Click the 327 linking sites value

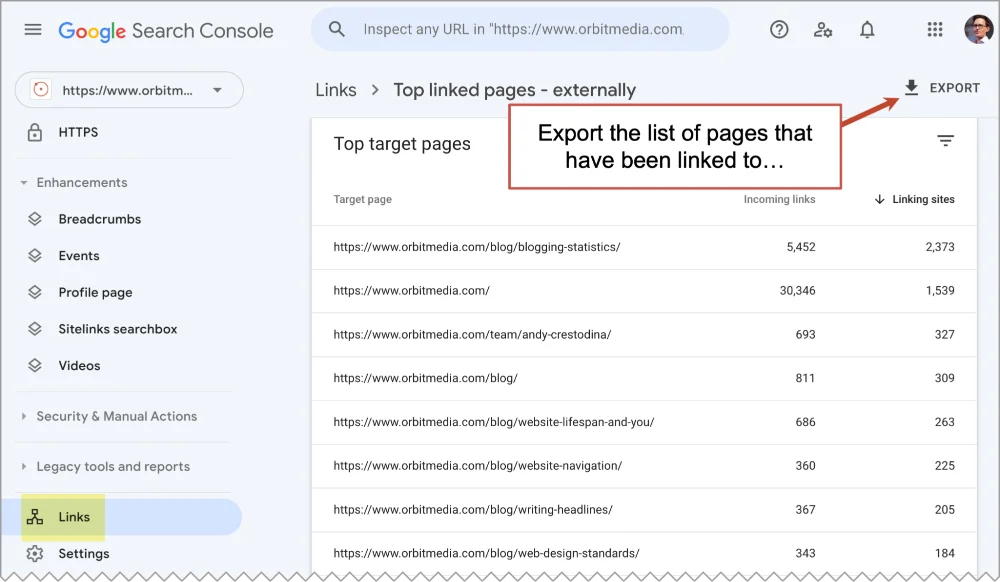click(x=945, y=335)
